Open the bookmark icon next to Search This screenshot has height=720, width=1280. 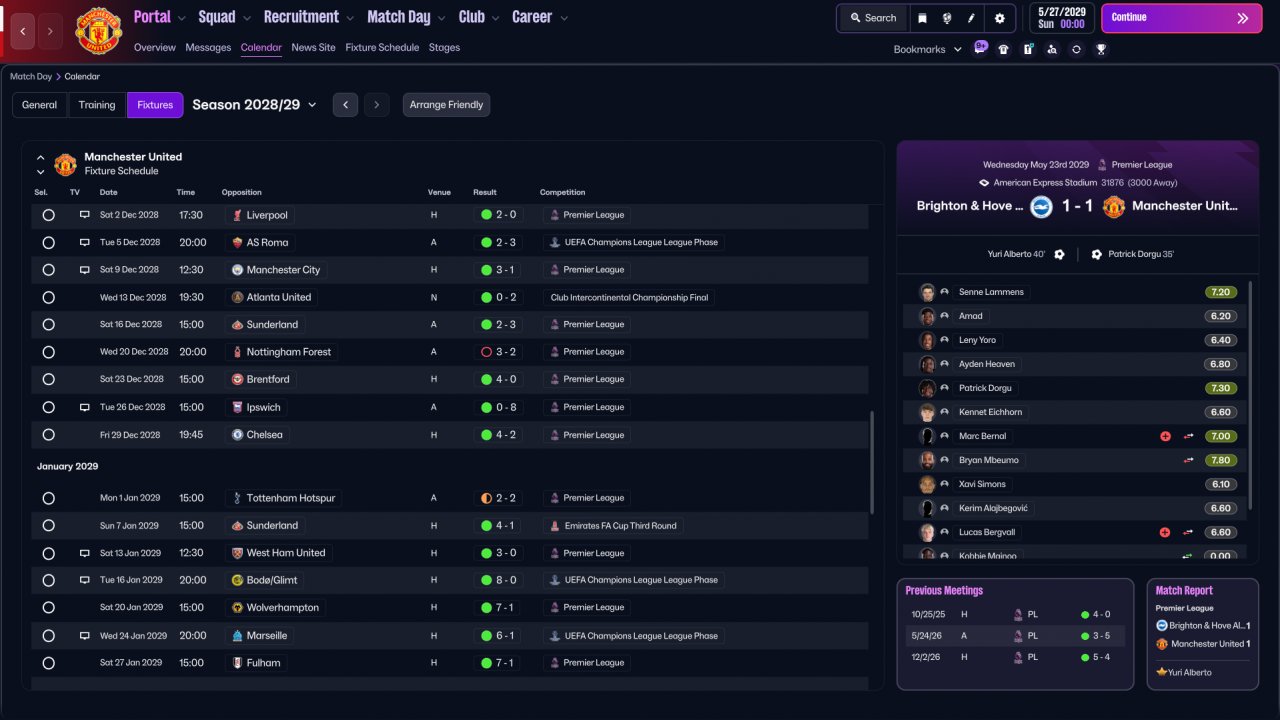pyautogui.click(x=922, y=18)
